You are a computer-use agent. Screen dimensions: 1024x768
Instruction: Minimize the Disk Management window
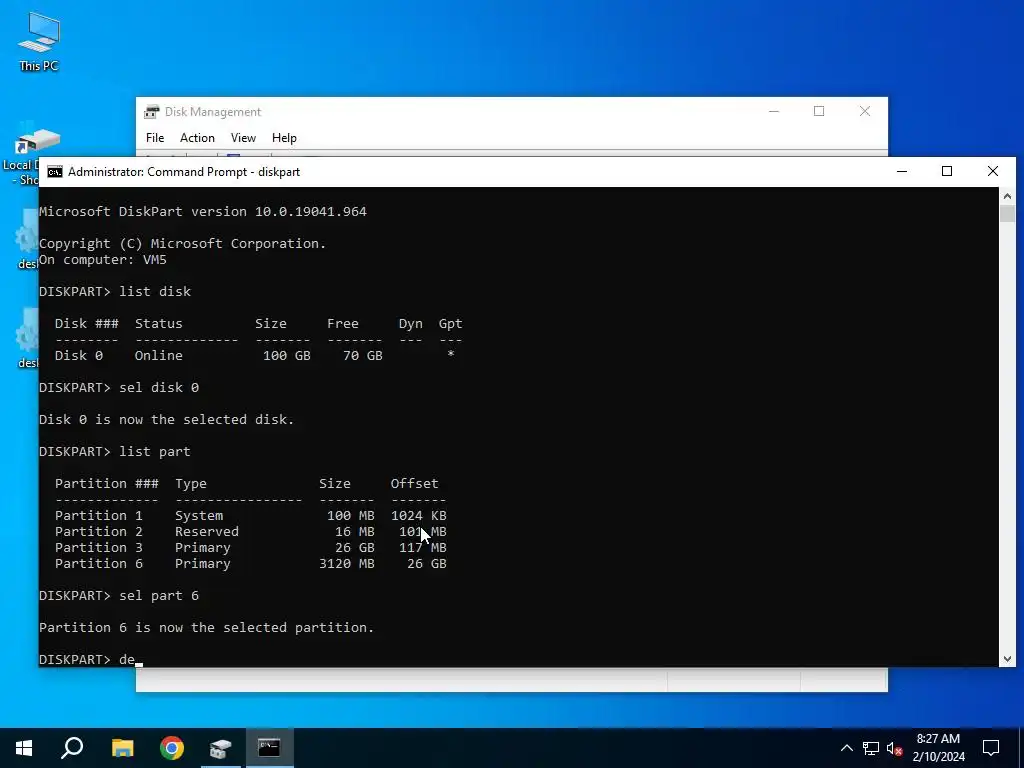pos(774,112)
